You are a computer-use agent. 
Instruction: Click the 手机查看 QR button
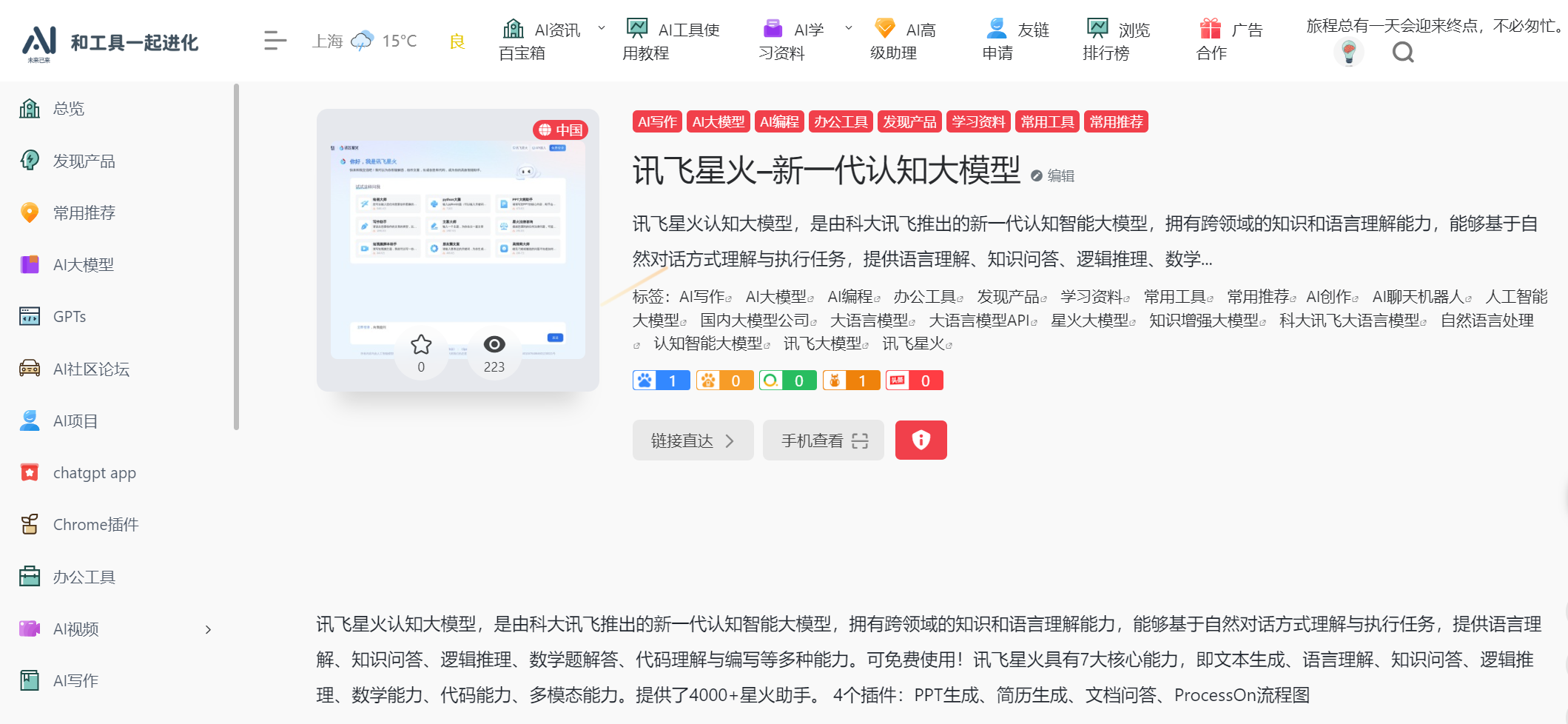pyautogui.click(x=824, y=440)
